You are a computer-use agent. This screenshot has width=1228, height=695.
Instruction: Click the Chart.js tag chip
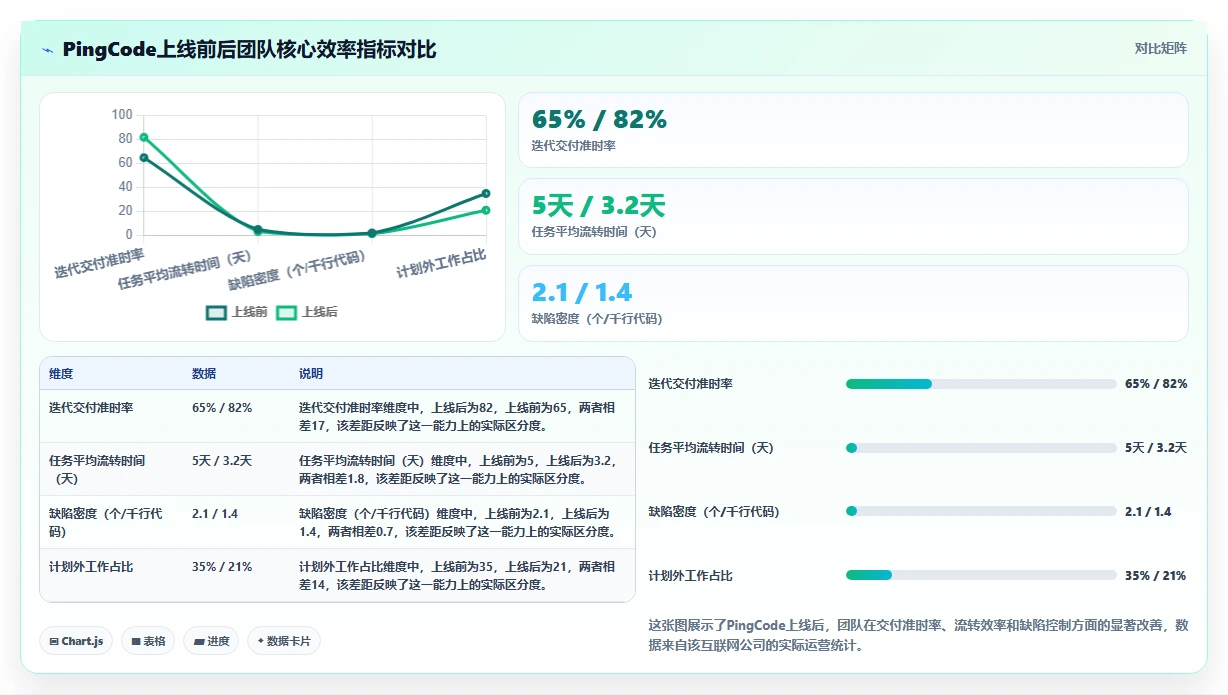tap(76, 641)
